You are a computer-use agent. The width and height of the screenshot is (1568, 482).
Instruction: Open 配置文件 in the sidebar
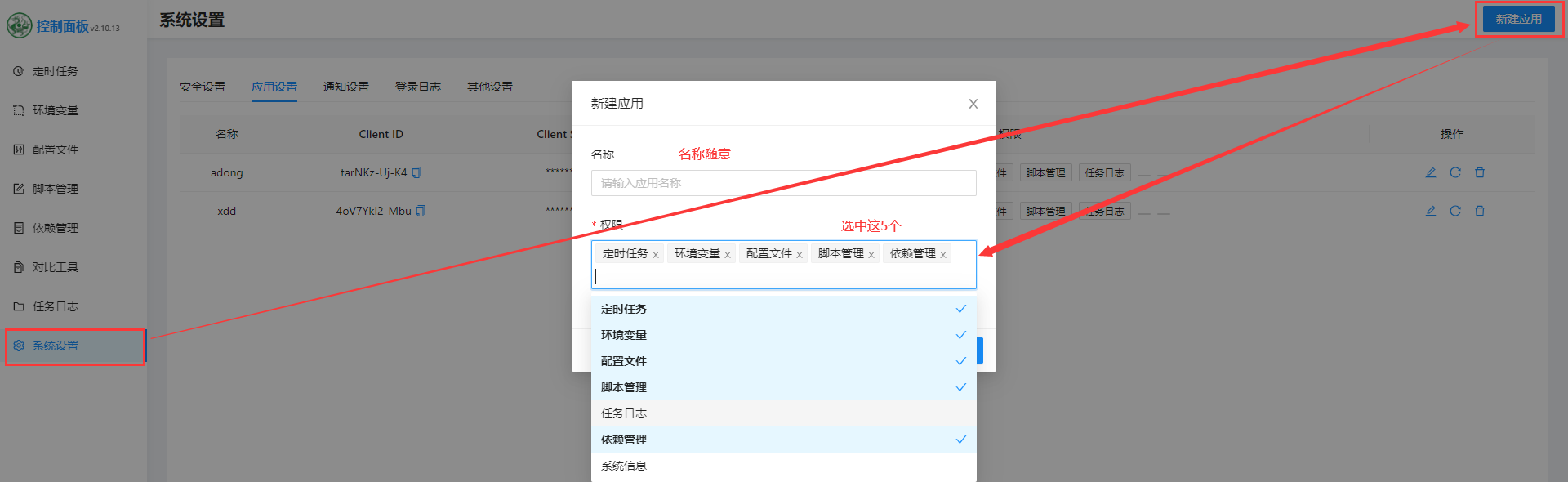click(56, 150)
